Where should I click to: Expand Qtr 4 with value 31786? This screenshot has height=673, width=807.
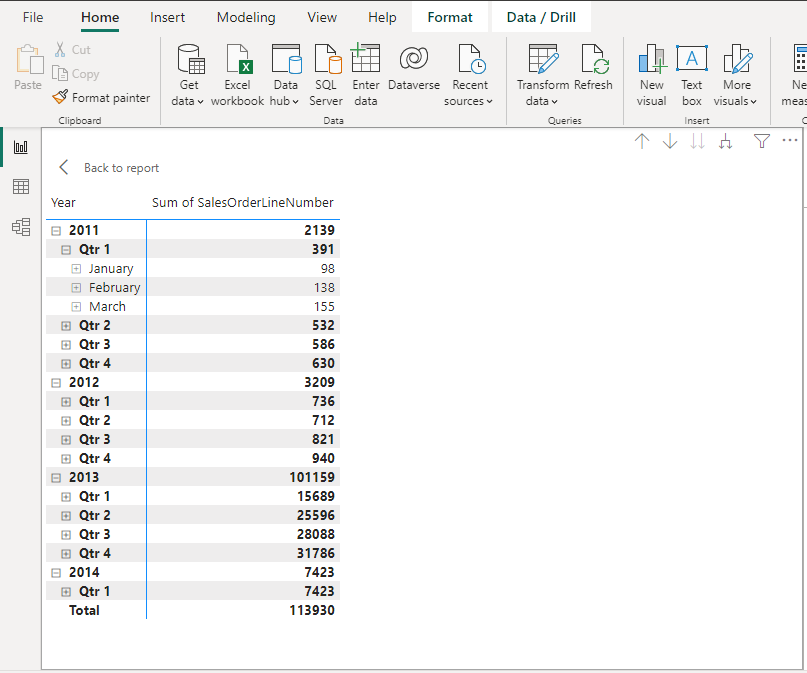(66, 554)
